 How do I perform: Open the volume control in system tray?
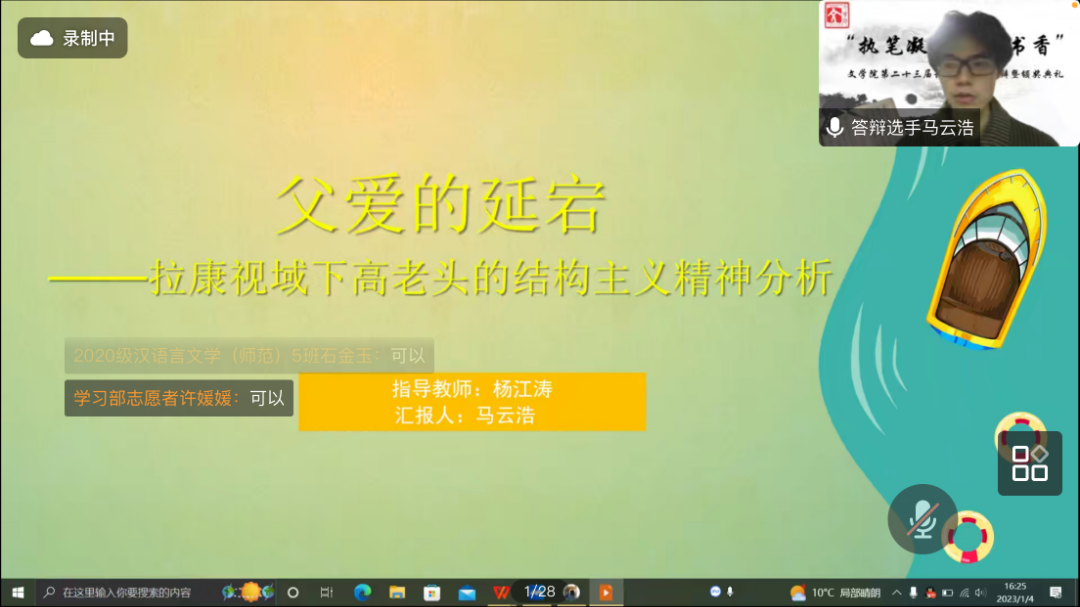[x=981, y=592]
